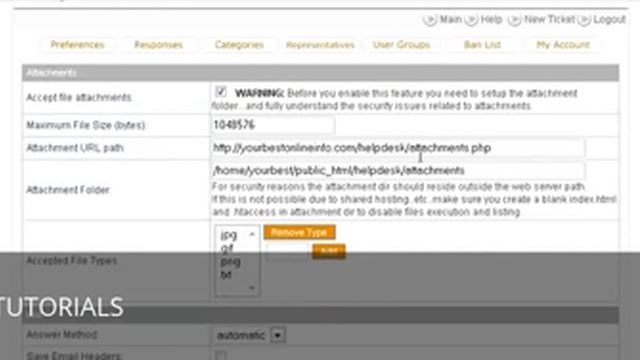The image size is (640, 360).
Task: Open the Help link
Action: (491, 19)
